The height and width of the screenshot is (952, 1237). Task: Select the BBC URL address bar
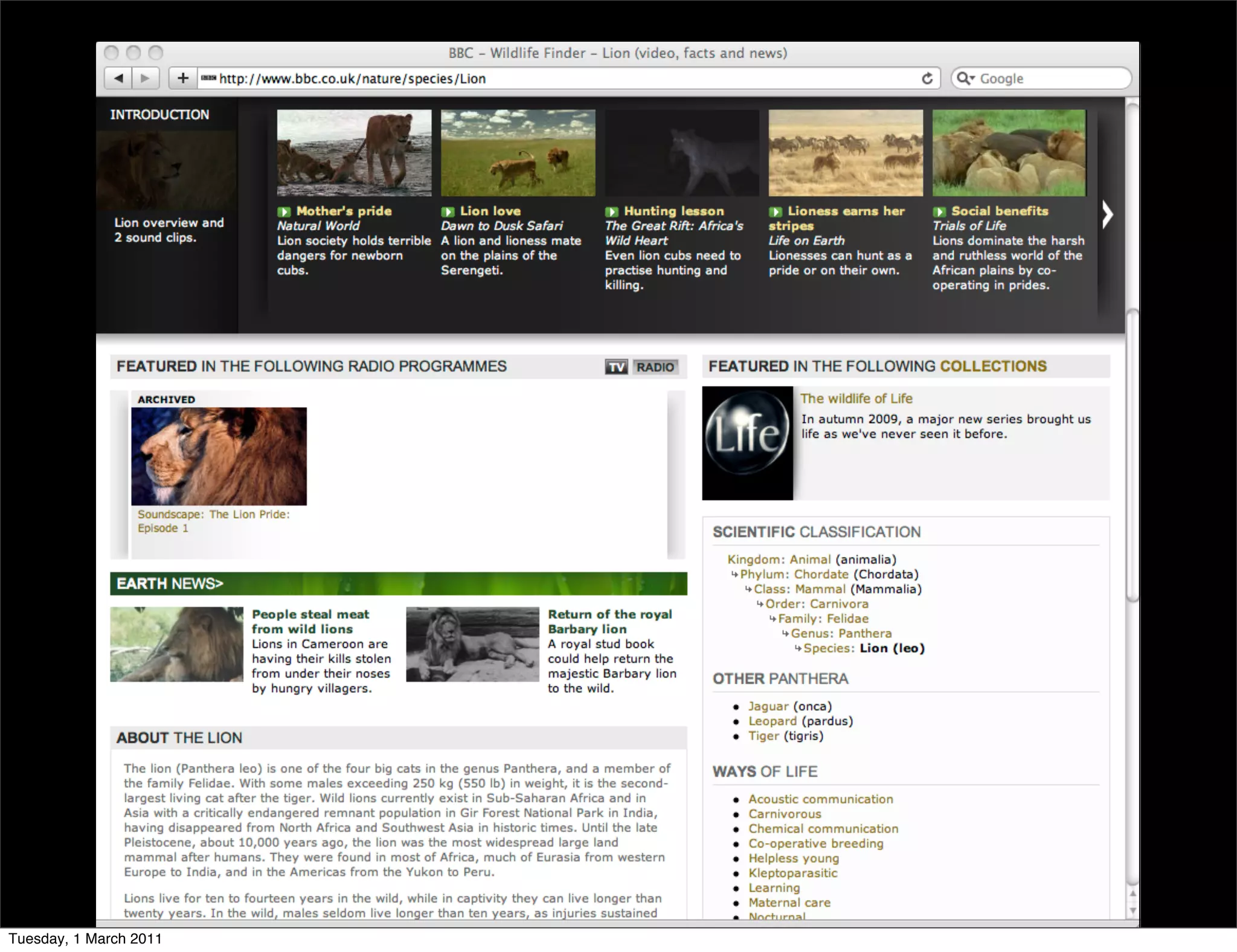click(x=568, y=79)
